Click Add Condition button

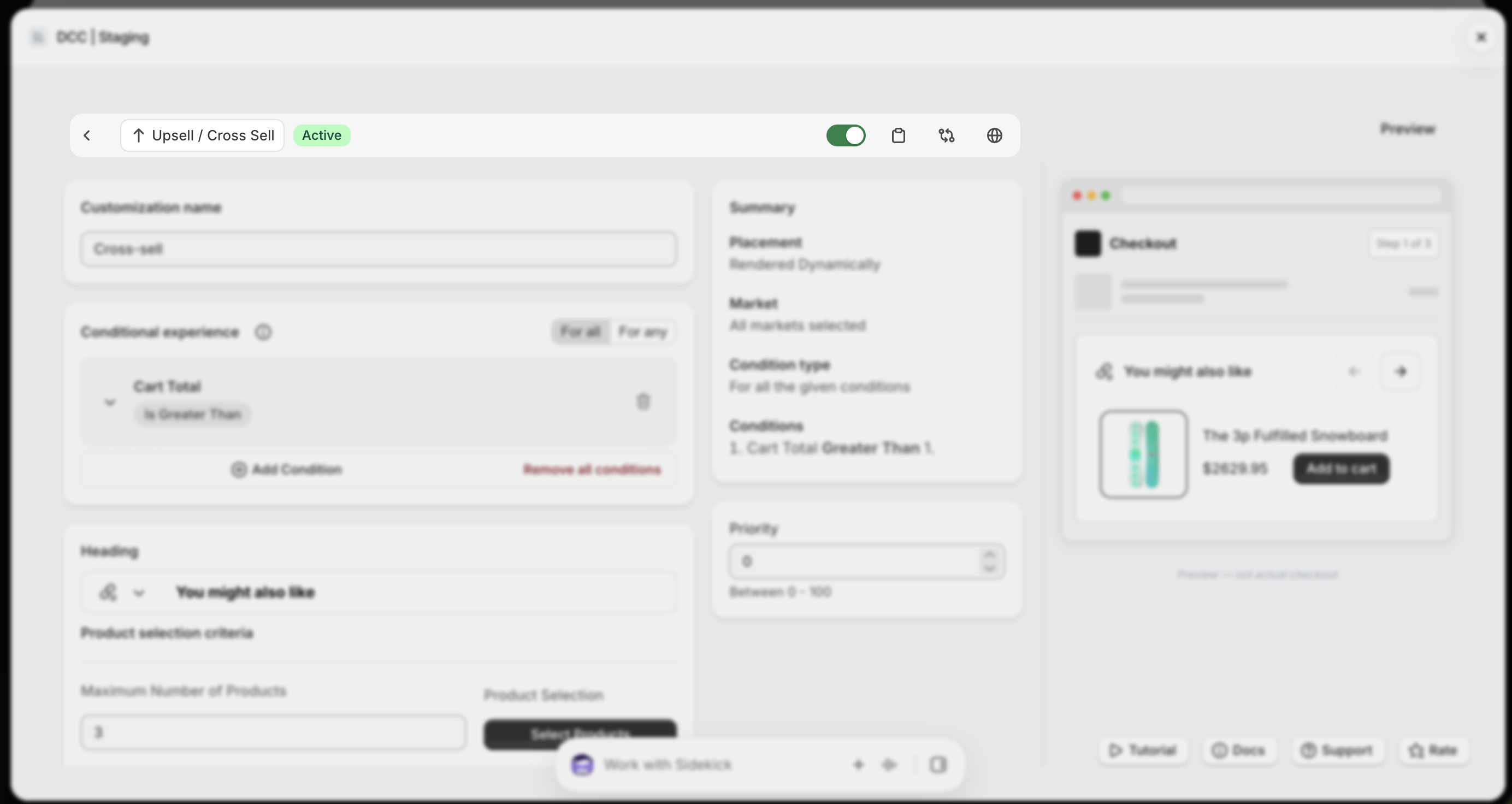click(286, 470)
